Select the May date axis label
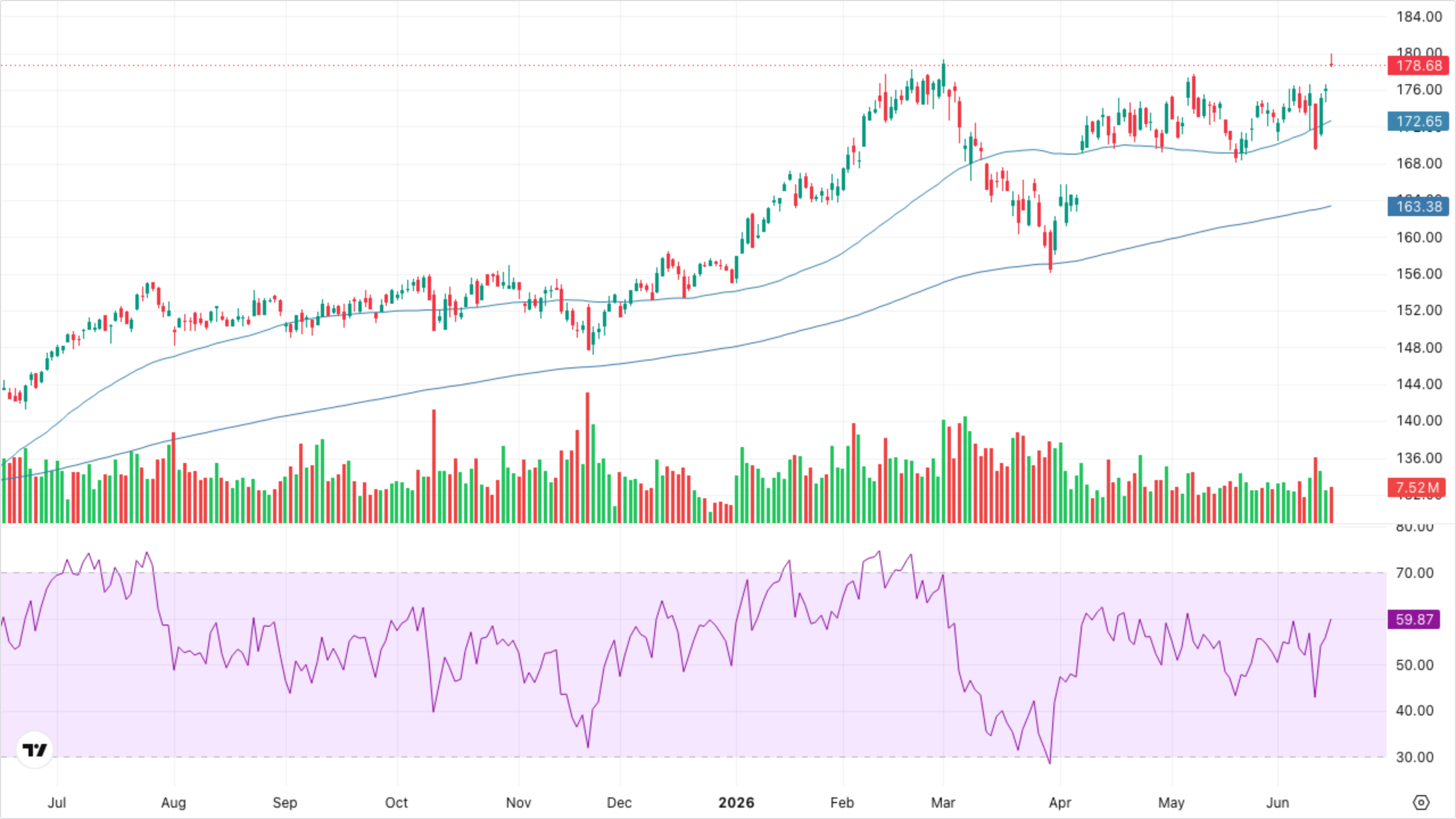The image size is (1456, 819). pos(1172,803)
